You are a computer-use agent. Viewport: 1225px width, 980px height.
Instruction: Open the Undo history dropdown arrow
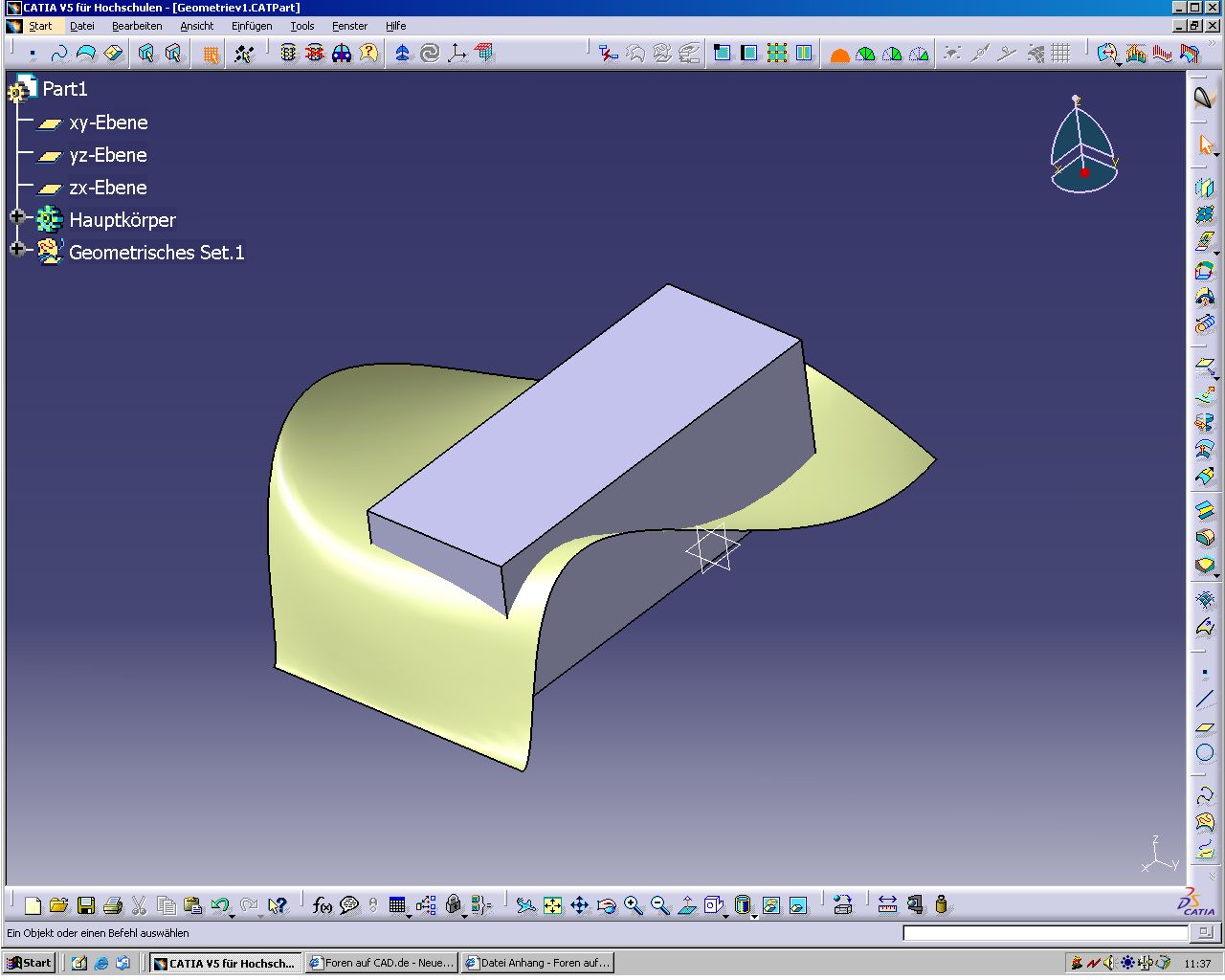point(233,915)
